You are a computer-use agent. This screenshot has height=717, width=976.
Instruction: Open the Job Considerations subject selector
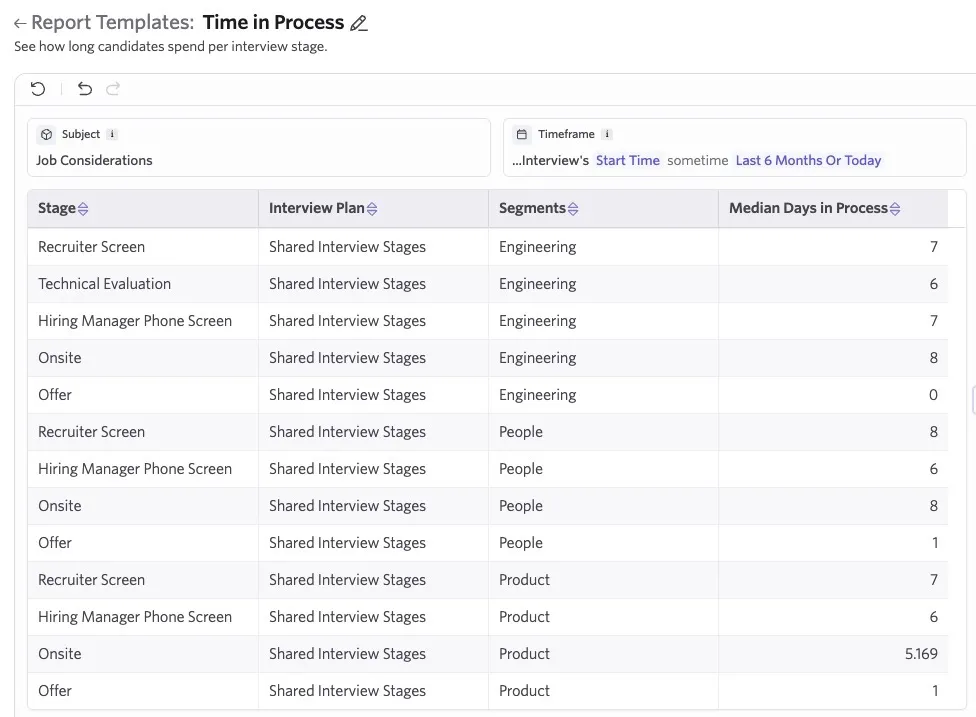click(94, 161)
